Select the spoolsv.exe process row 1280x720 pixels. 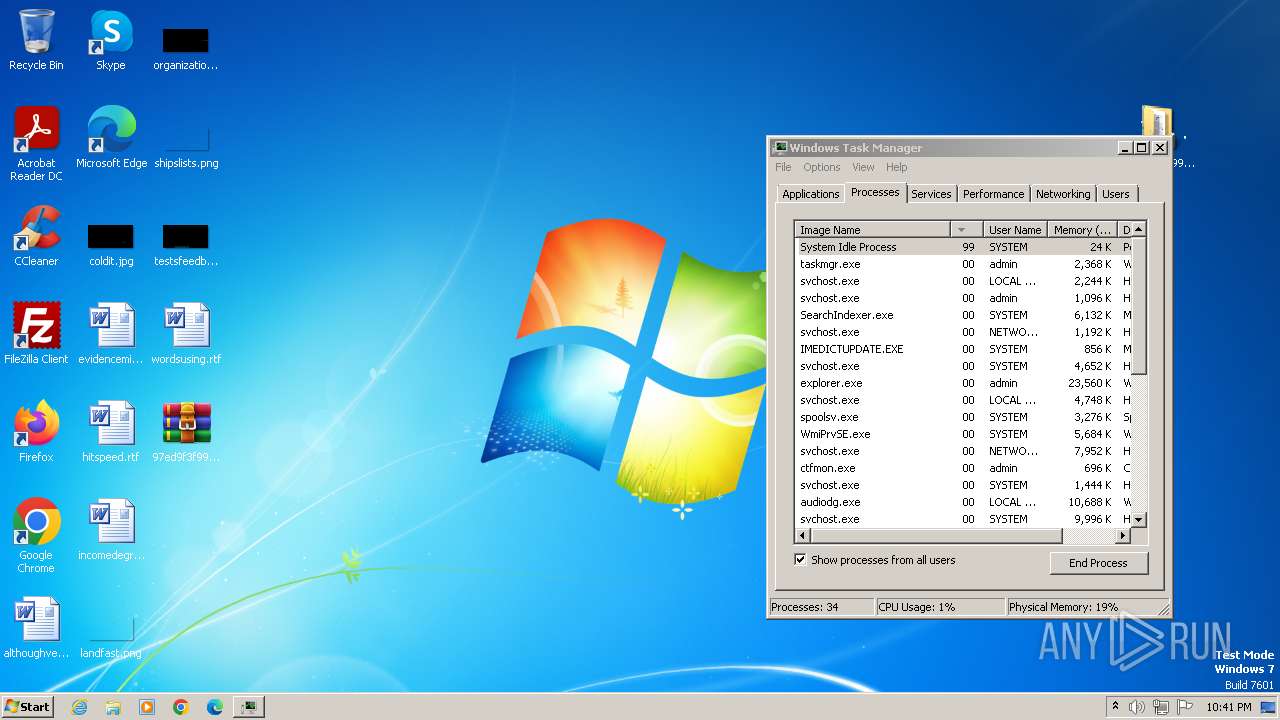point(962,417)
